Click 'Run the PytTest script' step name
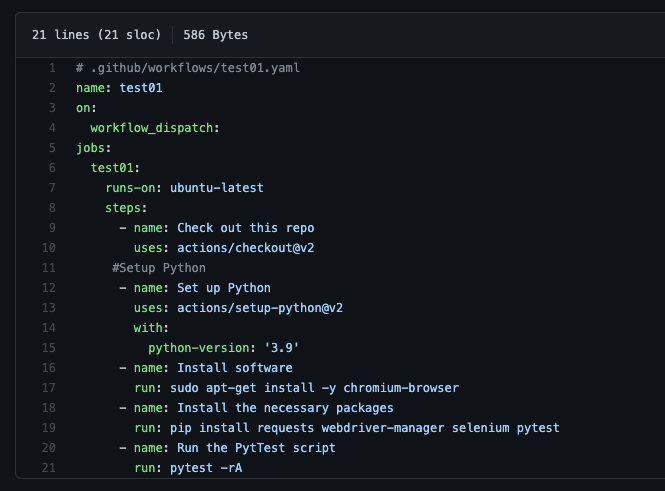 click(256, 448)
